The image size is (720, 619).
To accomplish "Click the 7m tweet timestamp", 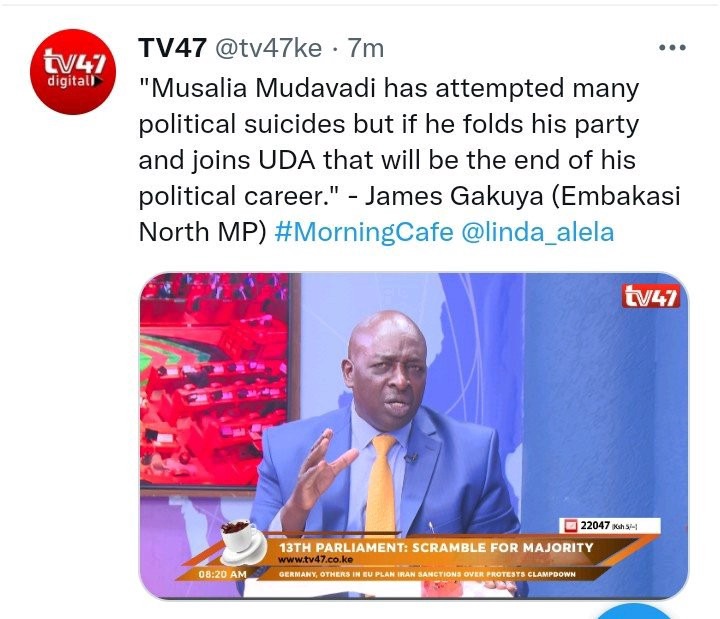I will 366,48.
